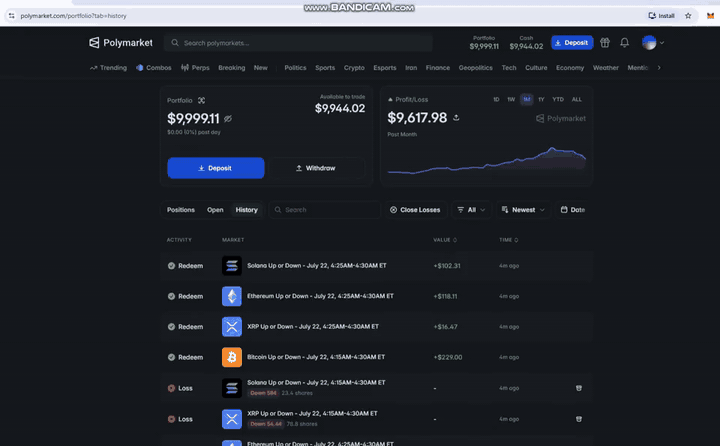Image resolution: width=720 pixels, height=446 pixels.
Task: Click the Search polymarkets field
Action: (298, 43)
